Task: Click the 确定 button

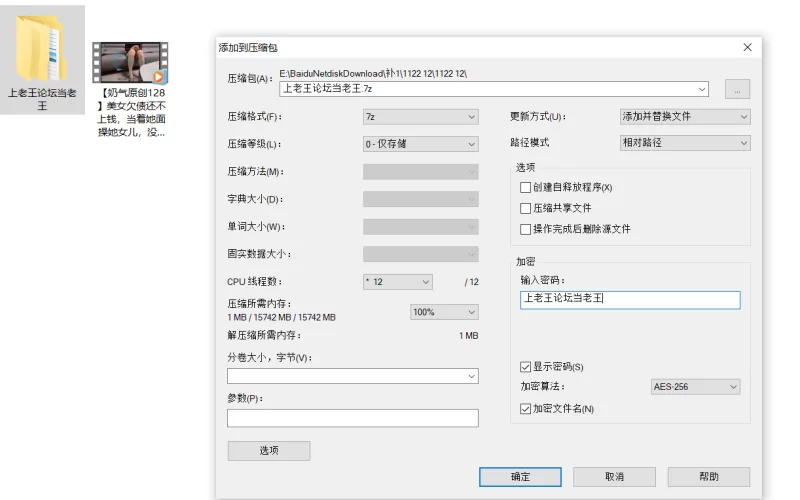Action: tap(520, 477)
